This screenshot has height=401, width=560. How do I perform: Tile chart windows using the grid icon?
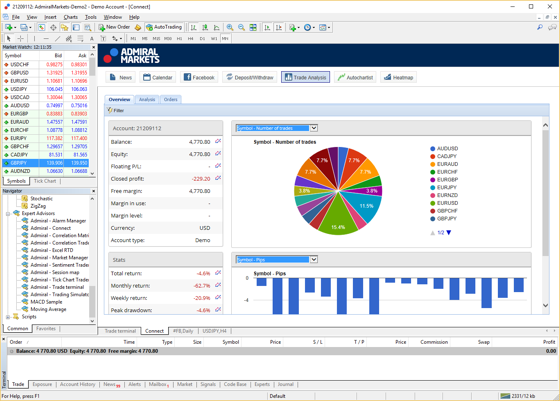click(253, 27)
